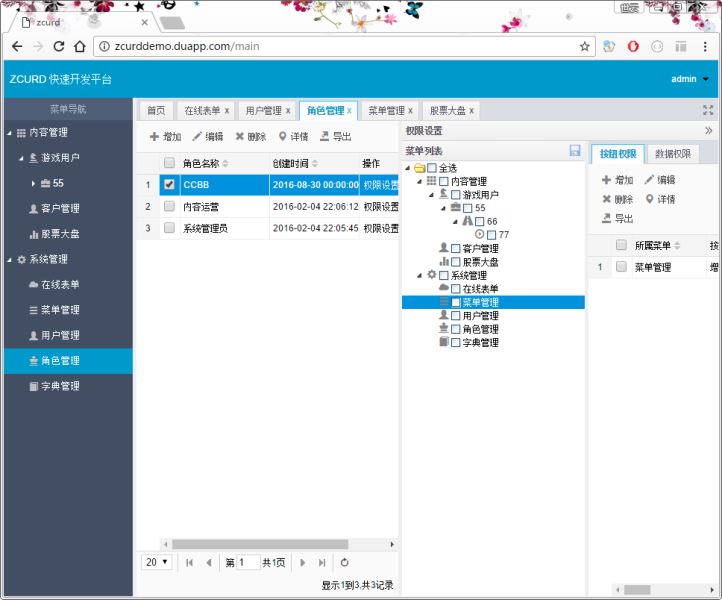
Task: Refresh the role grid with reload icon
Action: 344,563
